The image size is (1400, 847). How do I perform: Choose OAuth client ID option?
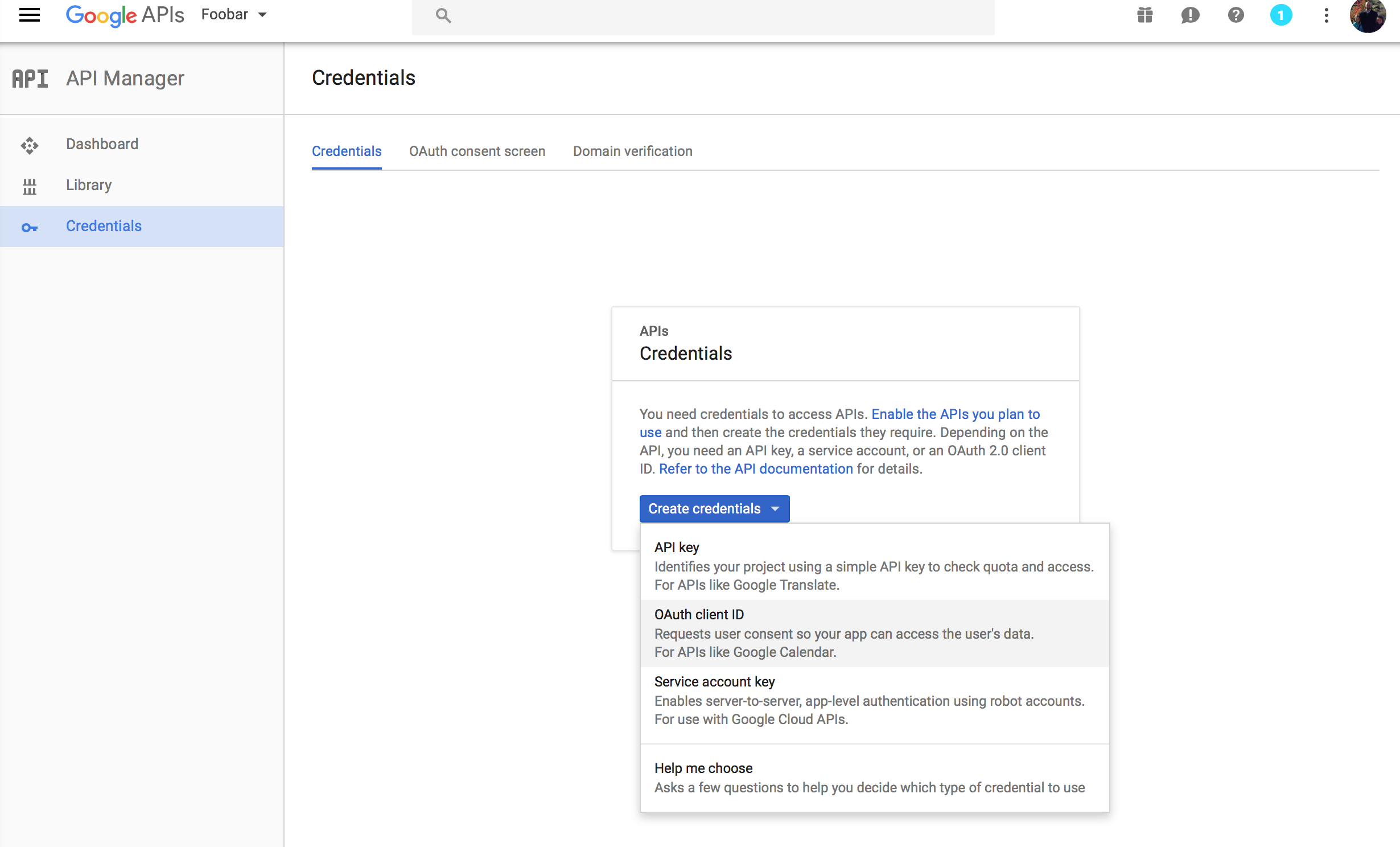875,633
